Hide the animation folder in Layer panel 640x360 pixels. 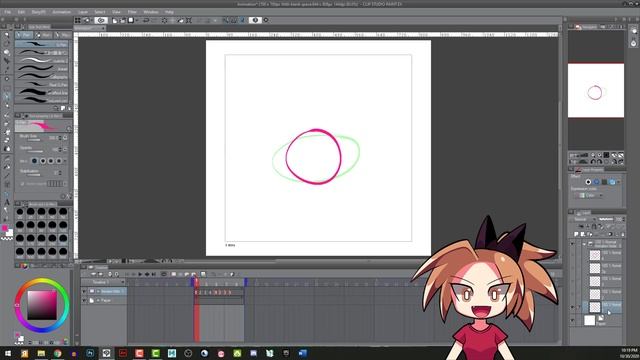(x=572, y=244)
